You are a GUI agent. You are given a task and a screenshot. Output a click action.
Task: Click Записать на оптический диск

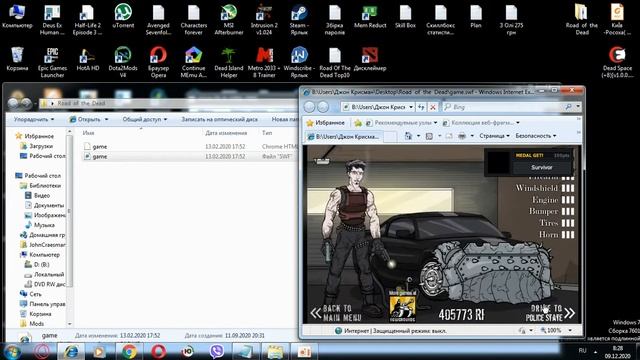pos(220,120)
